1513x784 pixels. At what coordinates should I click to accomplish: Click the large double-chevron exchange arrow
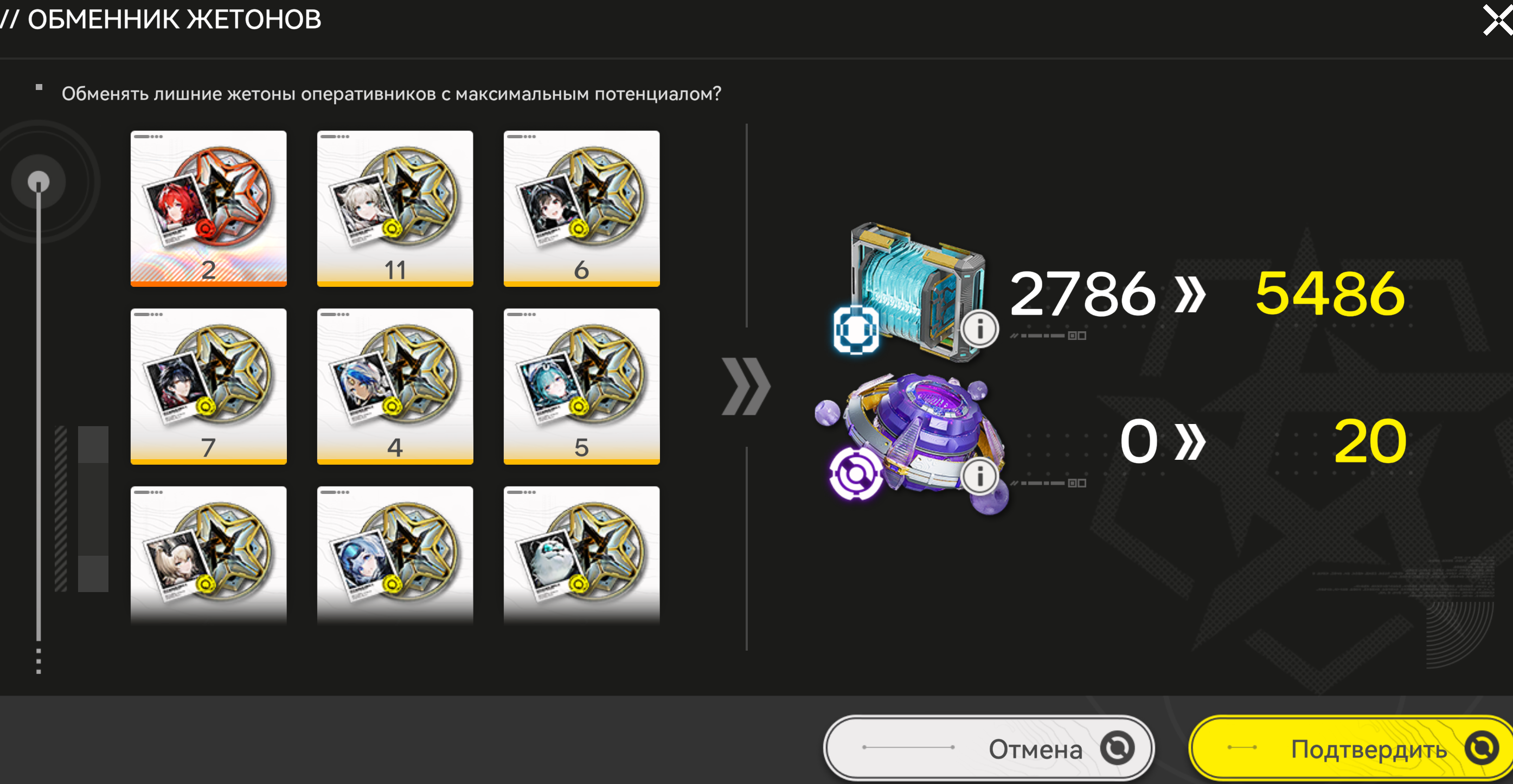click(746, 386)
